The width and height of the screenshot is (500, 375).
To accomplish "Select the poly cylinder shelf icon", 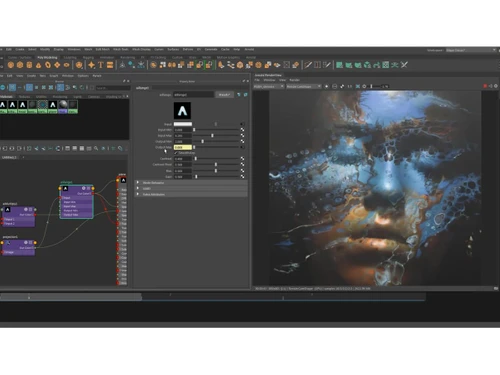I will coord(29,65).
